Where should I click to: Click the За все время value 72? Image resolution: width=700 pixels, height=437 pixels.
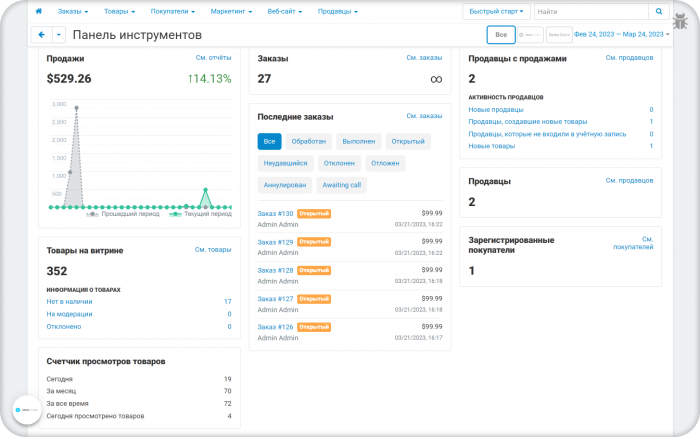click(x=228, y=404)
